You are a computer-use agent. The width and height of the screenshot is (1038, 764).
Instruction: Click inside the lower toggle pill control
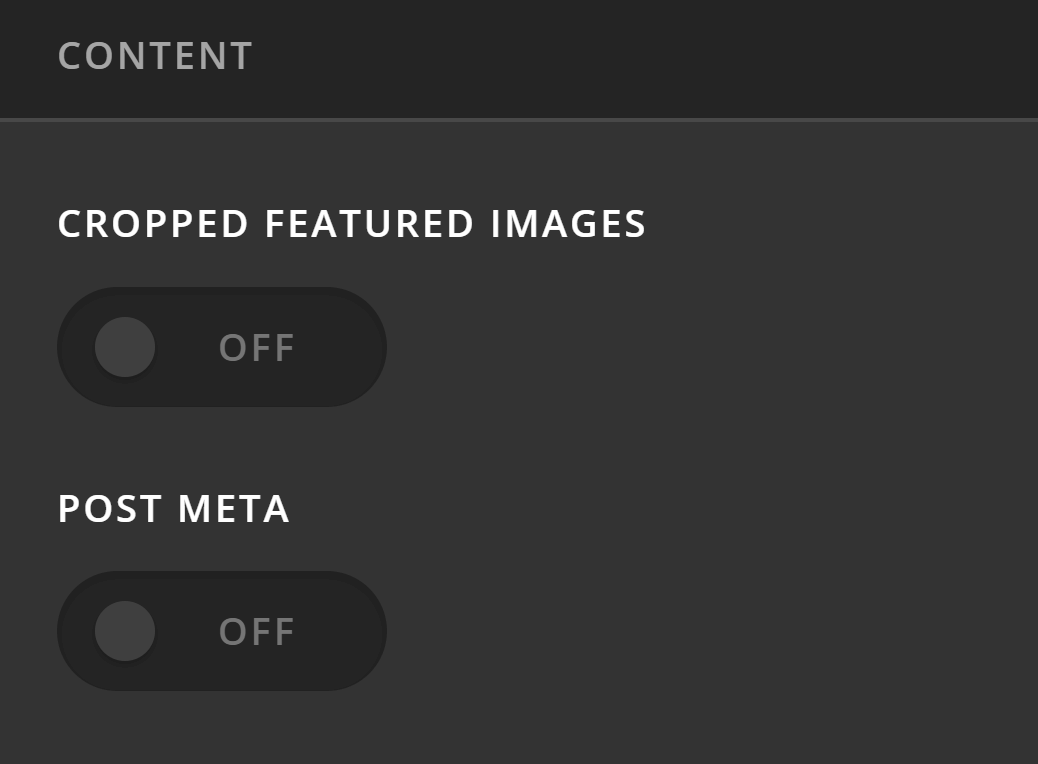pyautogui.click(x=222, y=631)
